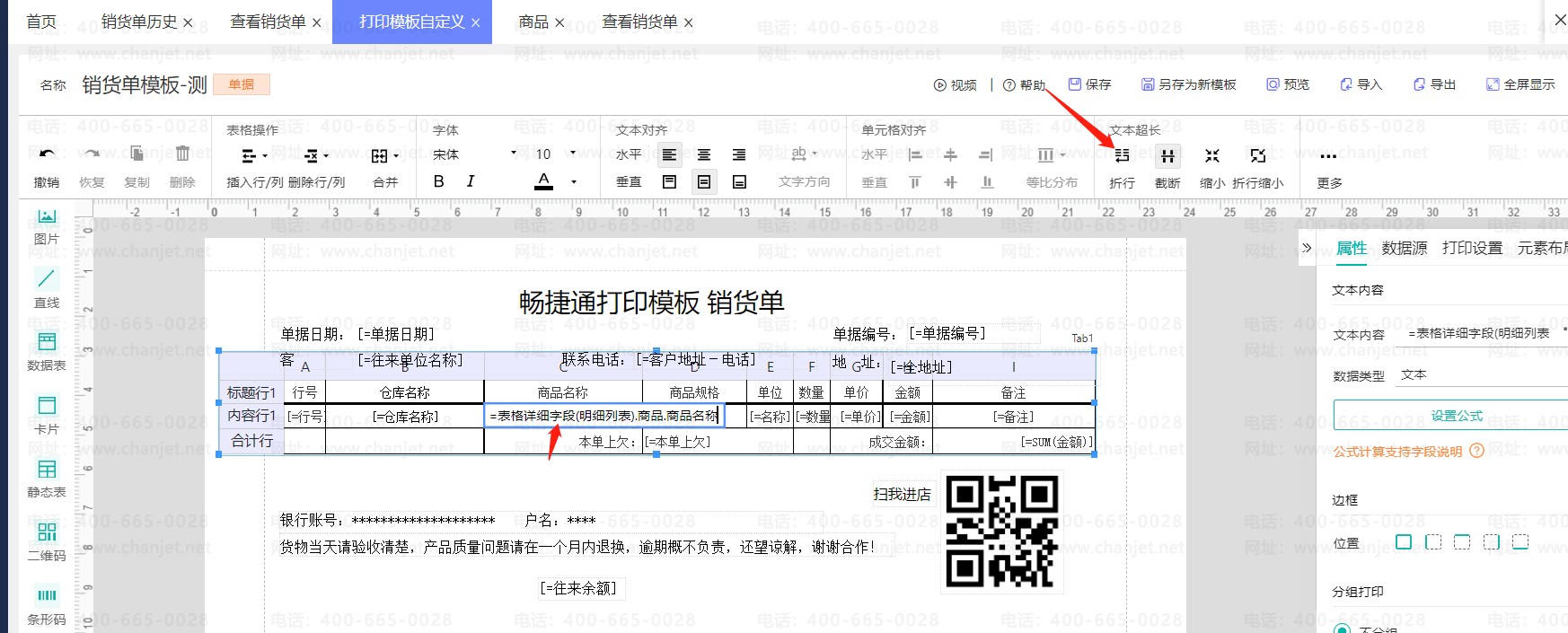Toggle italic text formatting
This screenshot has width=1568, height=633.
[x=471, y=181]
